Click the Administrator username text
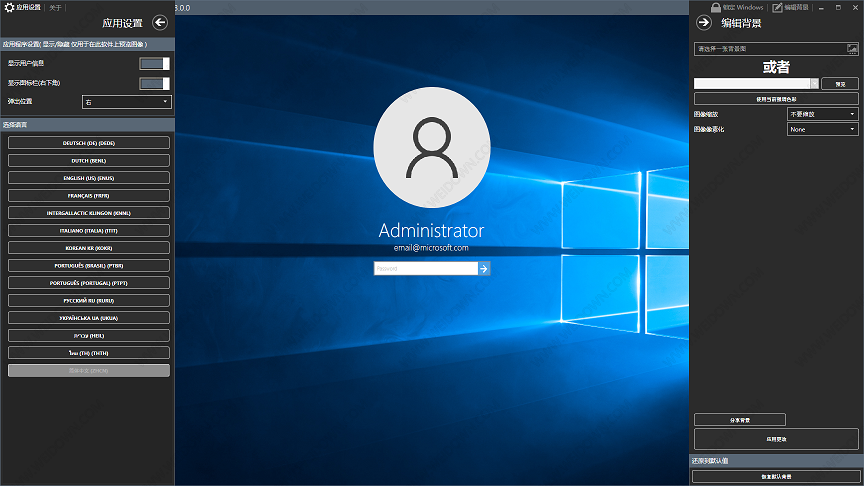Image resolution: width=864 pixels, height=486 pixels. (431, 230)
